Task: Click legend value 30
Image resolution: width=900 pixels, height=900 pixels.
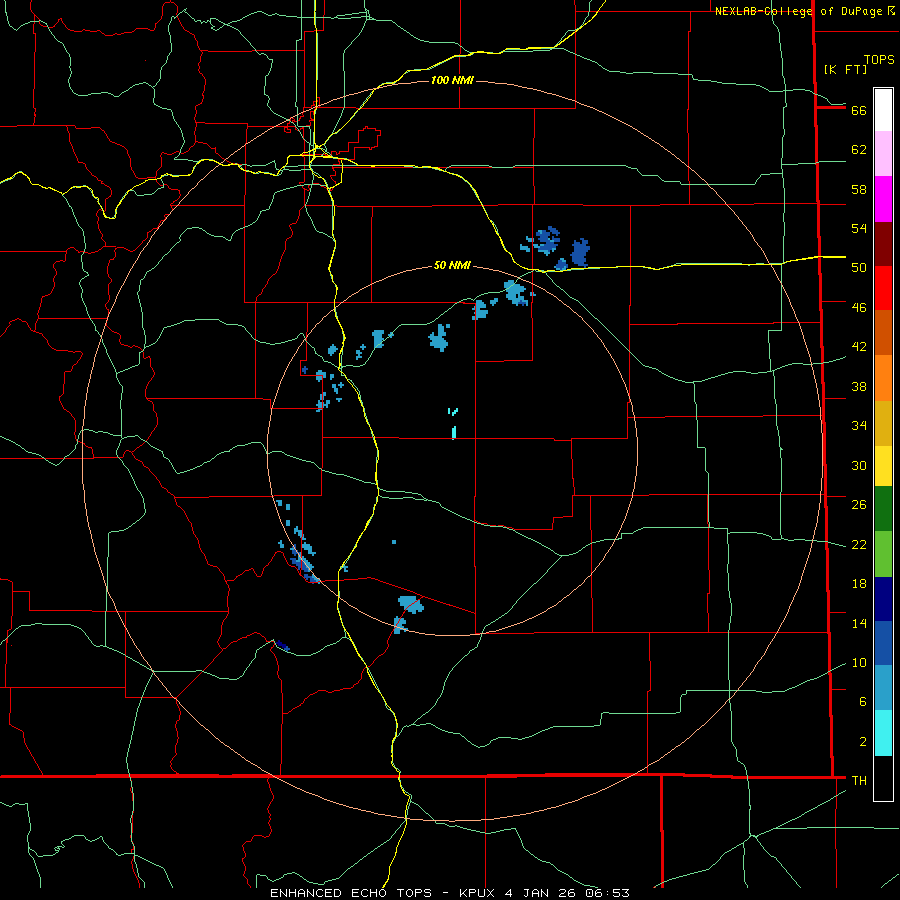Action: (x=859, y=465)
